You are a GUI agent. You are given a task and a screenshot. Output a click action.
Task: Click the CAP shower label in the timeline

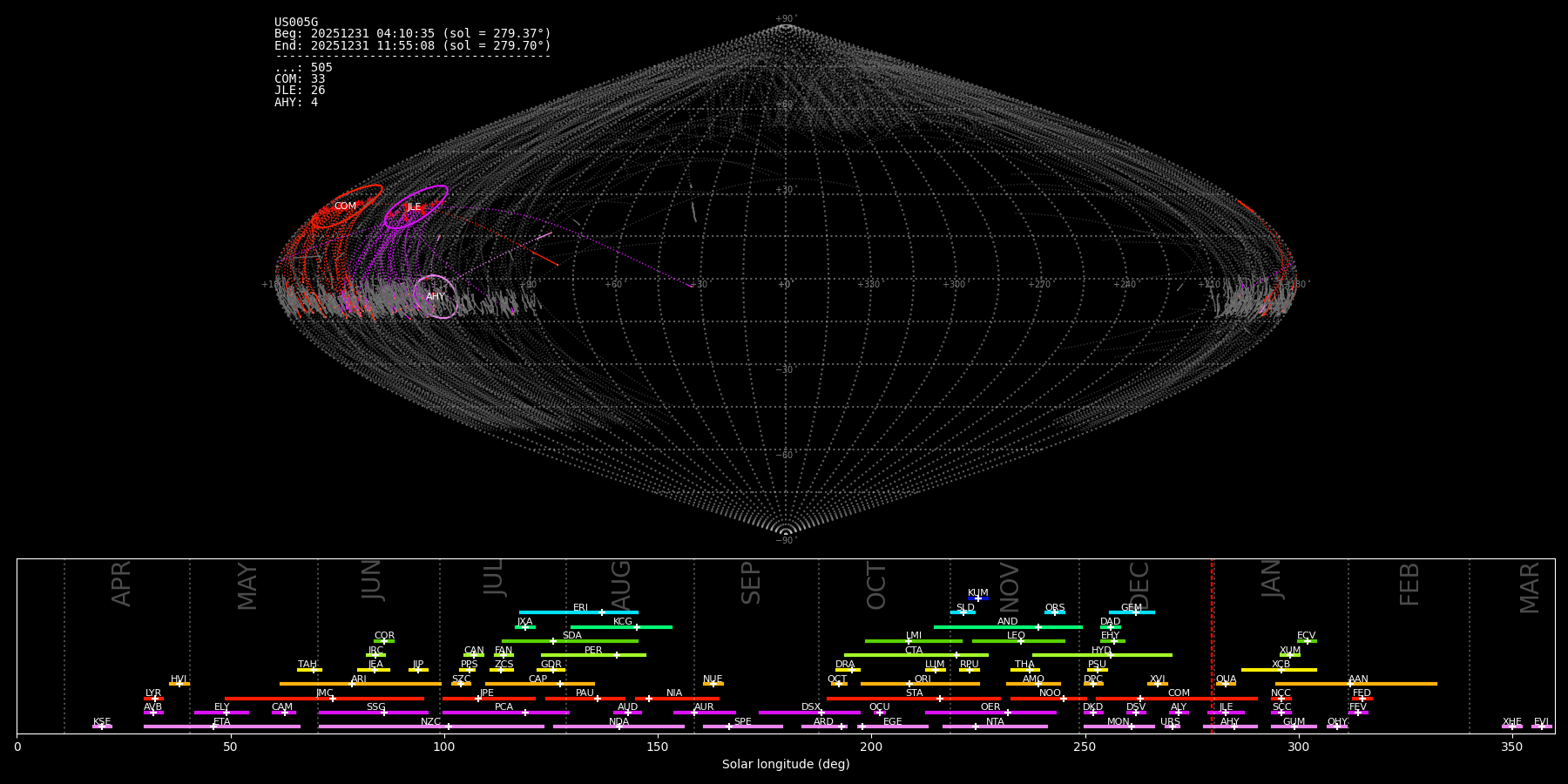pos(538,679)
